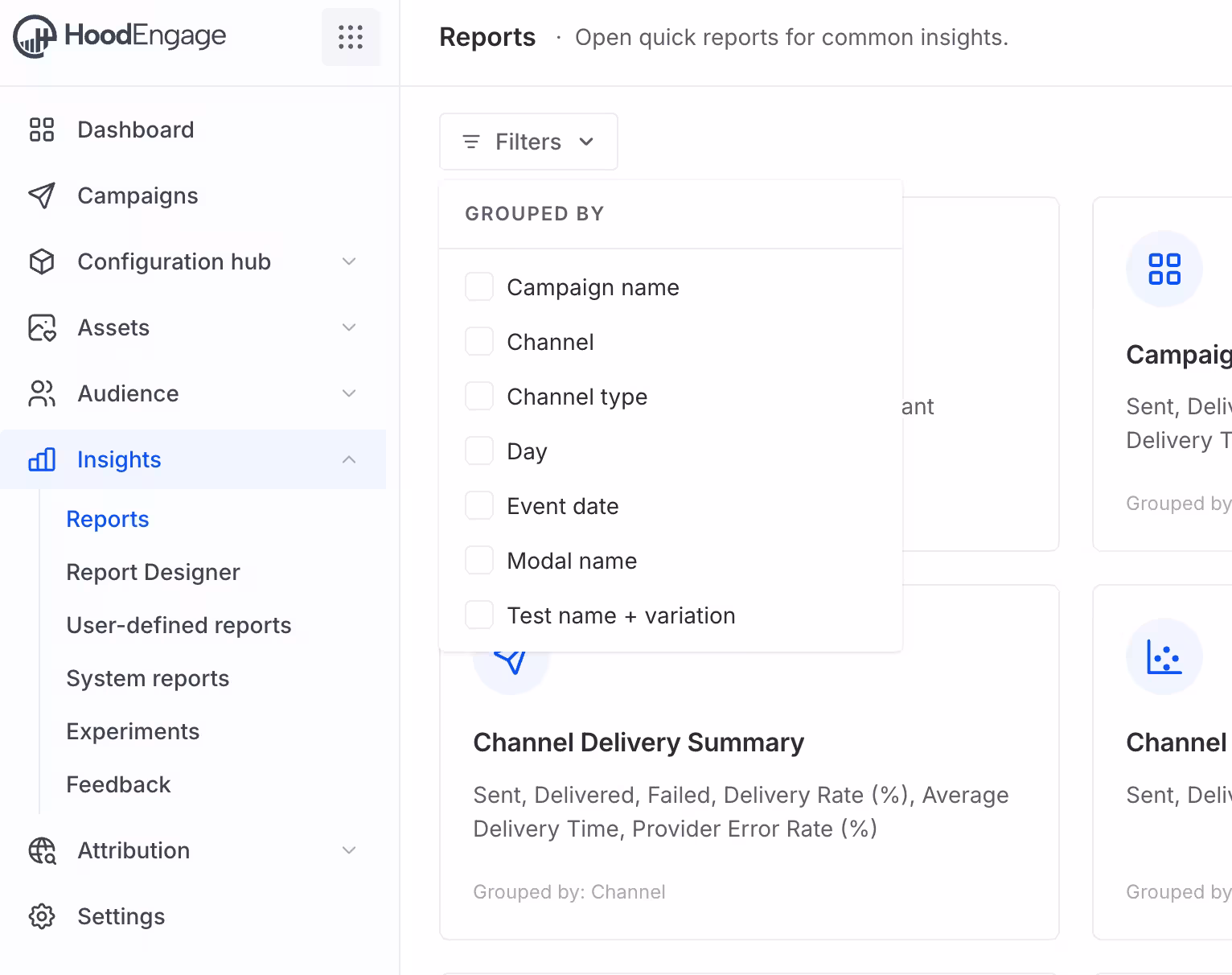Click the HoodEngage logo
Image resolution: width=1232 pixels, height=975 pixels.
point(120,36)
